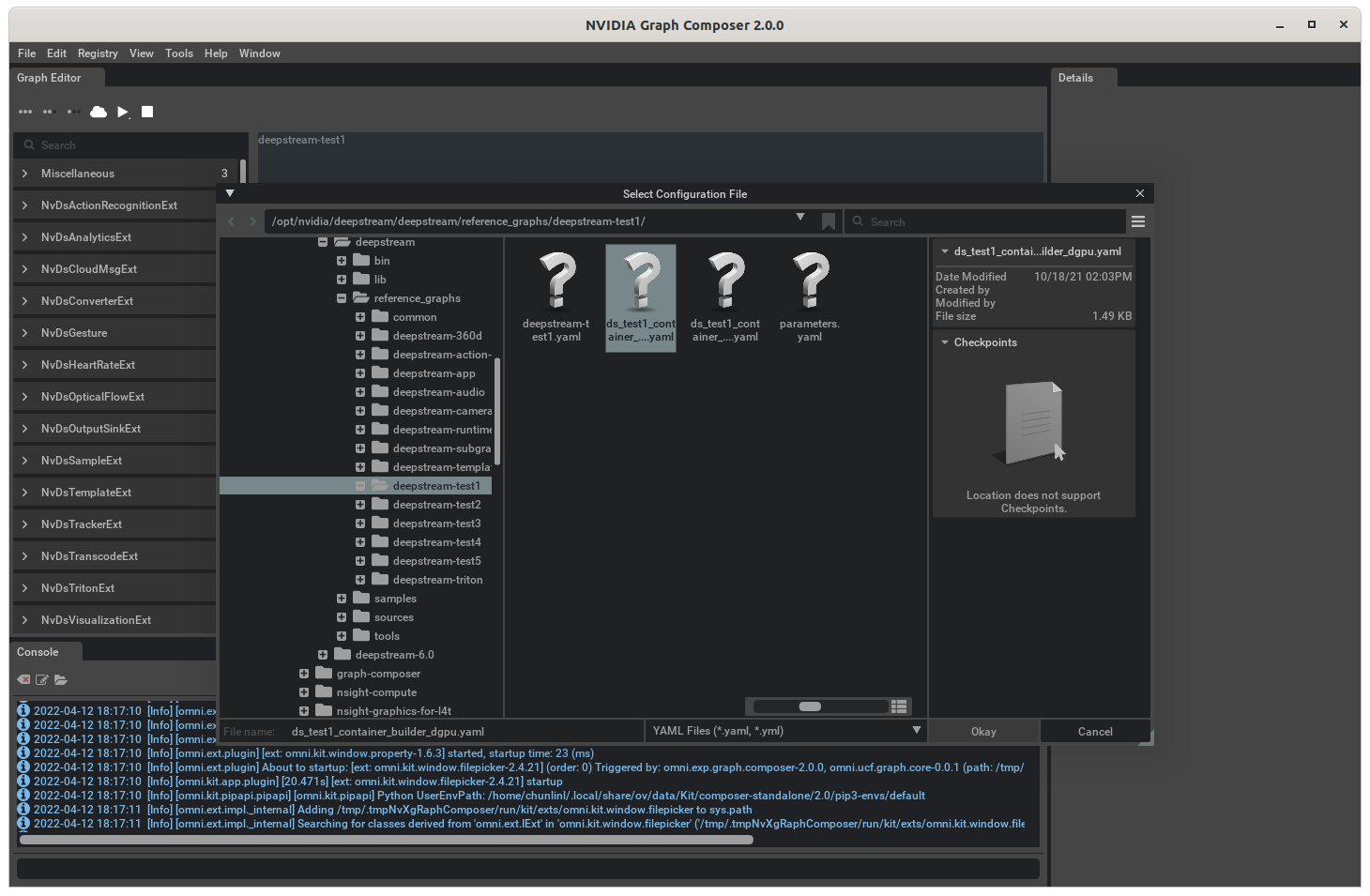Viewport: 1370px width, 896px height.
Task: Click the cloud upload icon in toolbar
Action: (x=98, y=112)
